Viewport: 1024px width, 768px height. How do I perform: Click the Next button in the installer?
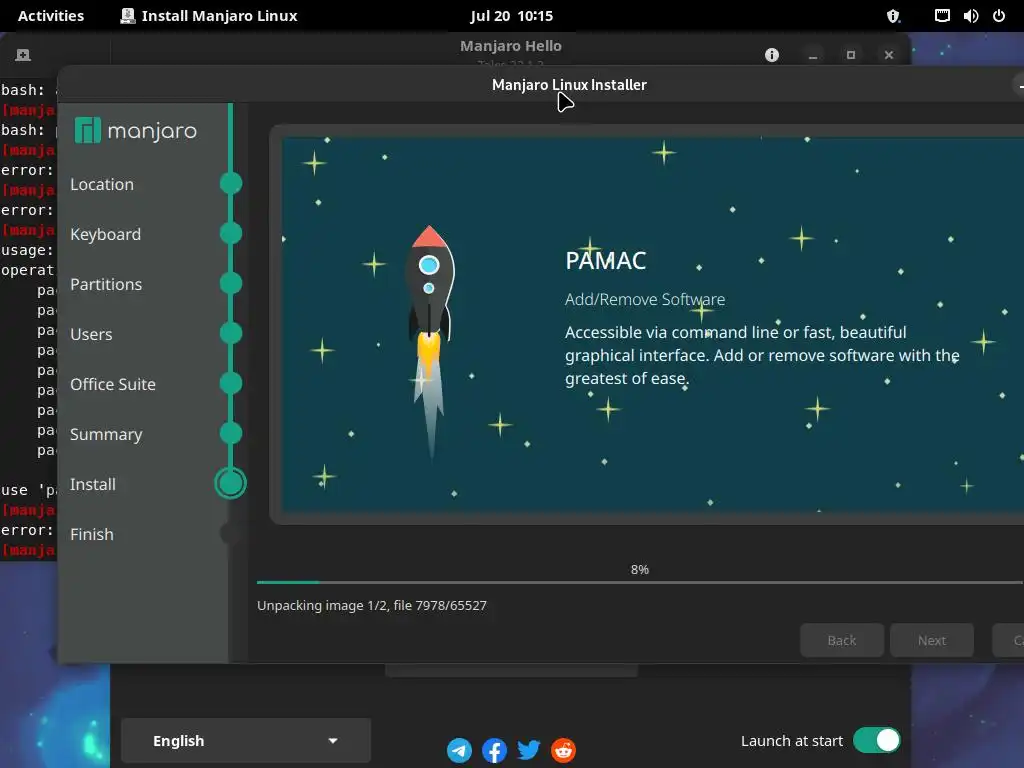point(931,641)
